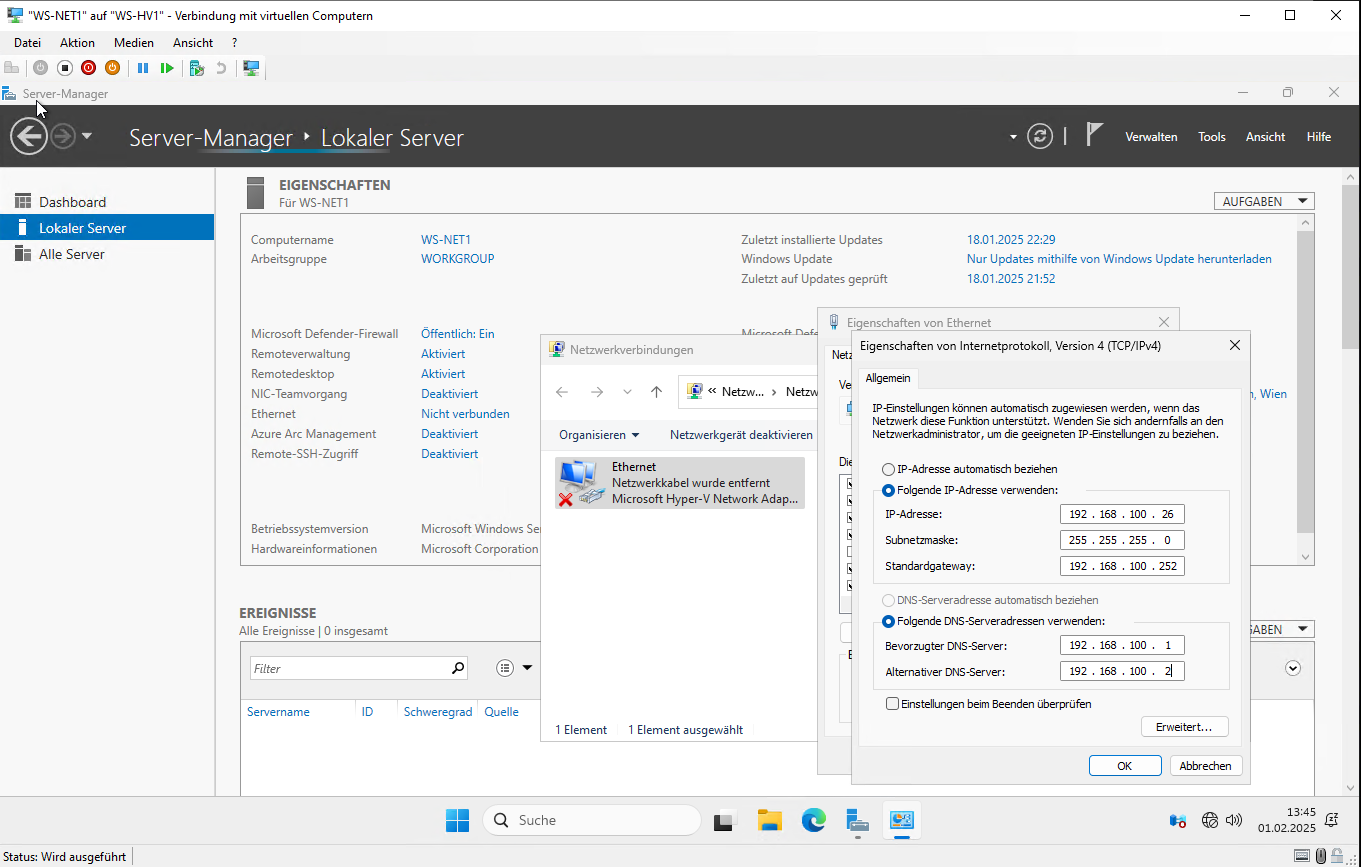Click Server-Manager back arrow button
This screenshot has width=1361, height=867.
point(29,136)
